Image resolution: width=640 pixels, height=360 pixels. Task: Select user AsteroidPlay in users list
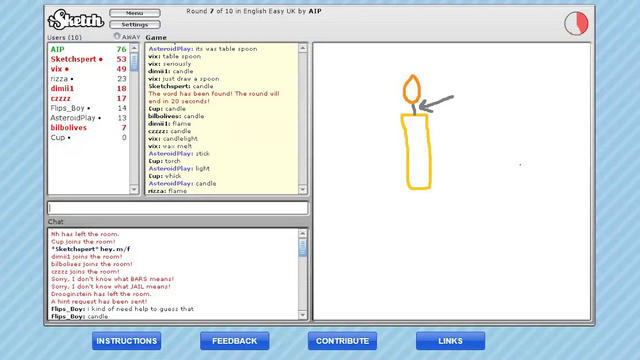pos(88,118)
